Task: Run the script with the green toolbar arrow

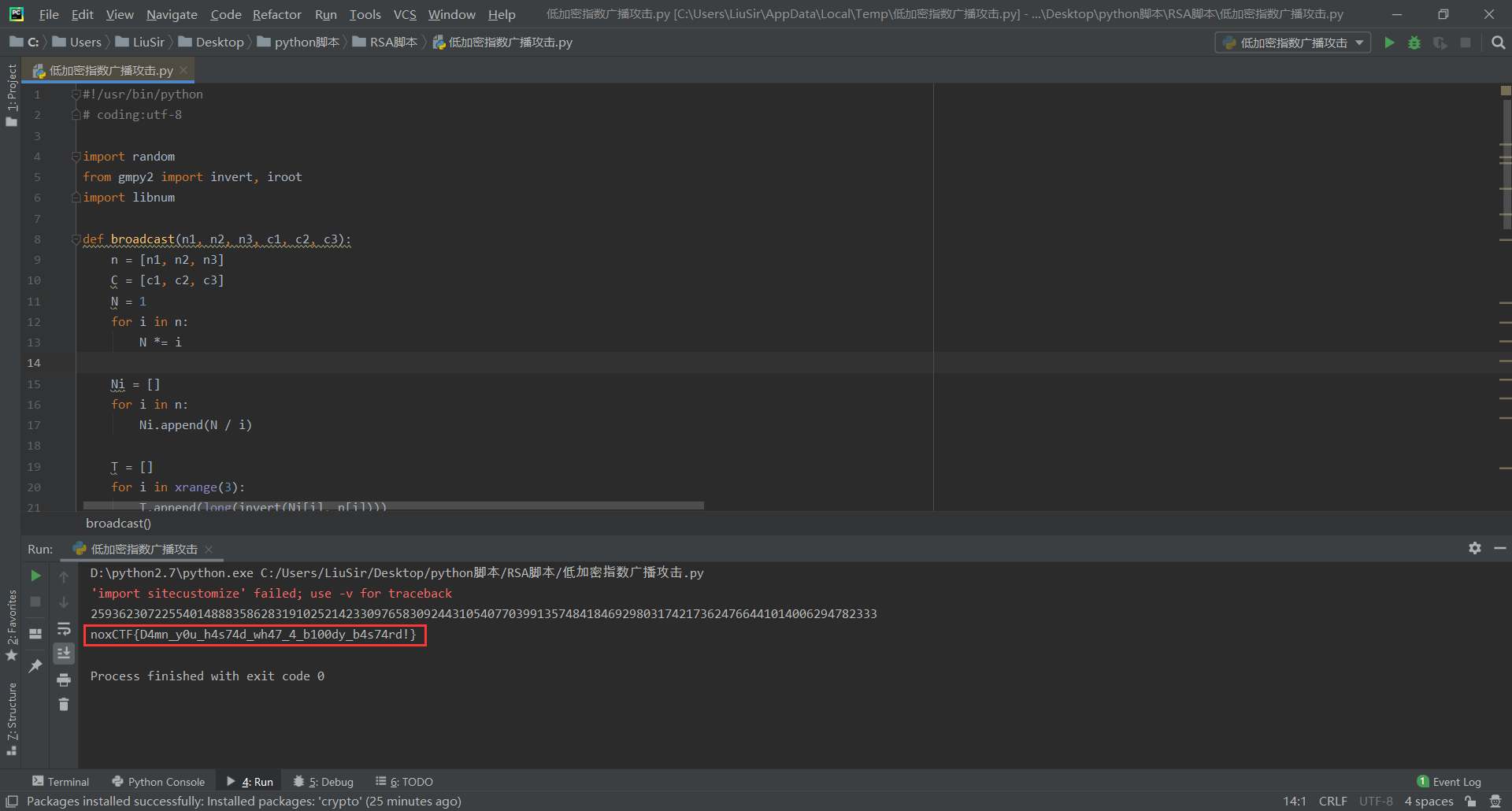Action: [1389, 43]
